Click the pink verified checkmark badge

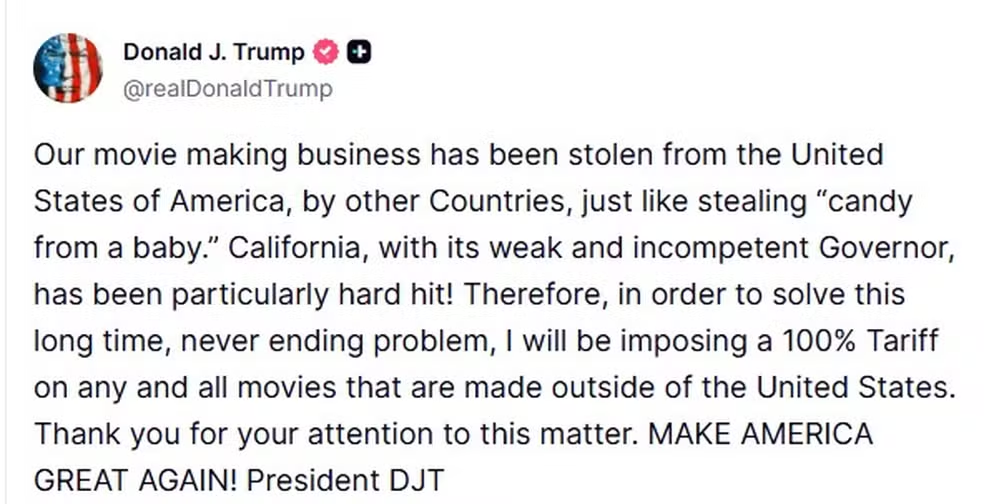coord(326,52)
